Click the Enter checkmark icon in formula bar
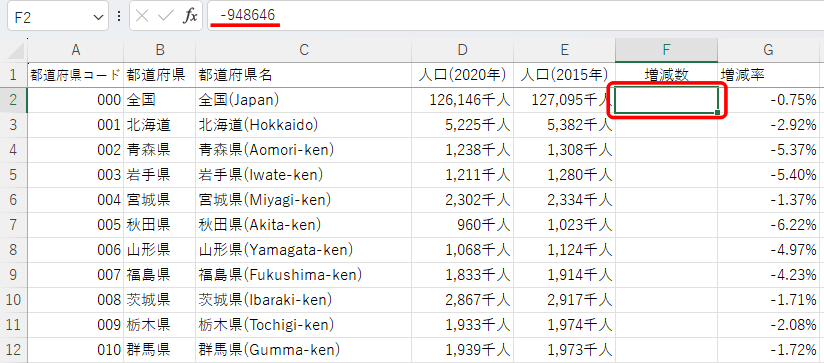This screenshot has height=363, width=824. coord(166,16)
